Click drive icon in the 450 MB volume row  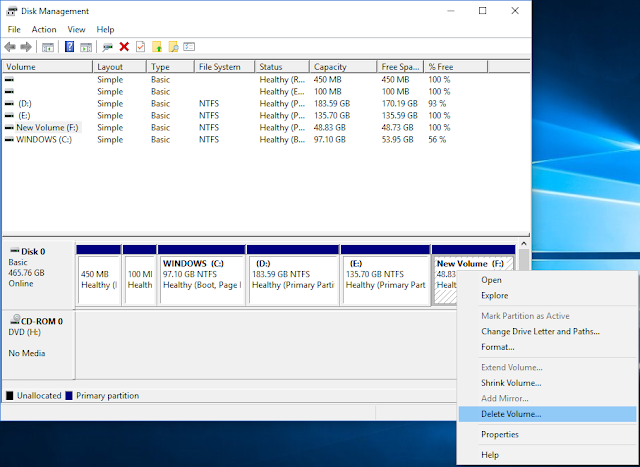(9, 80)
